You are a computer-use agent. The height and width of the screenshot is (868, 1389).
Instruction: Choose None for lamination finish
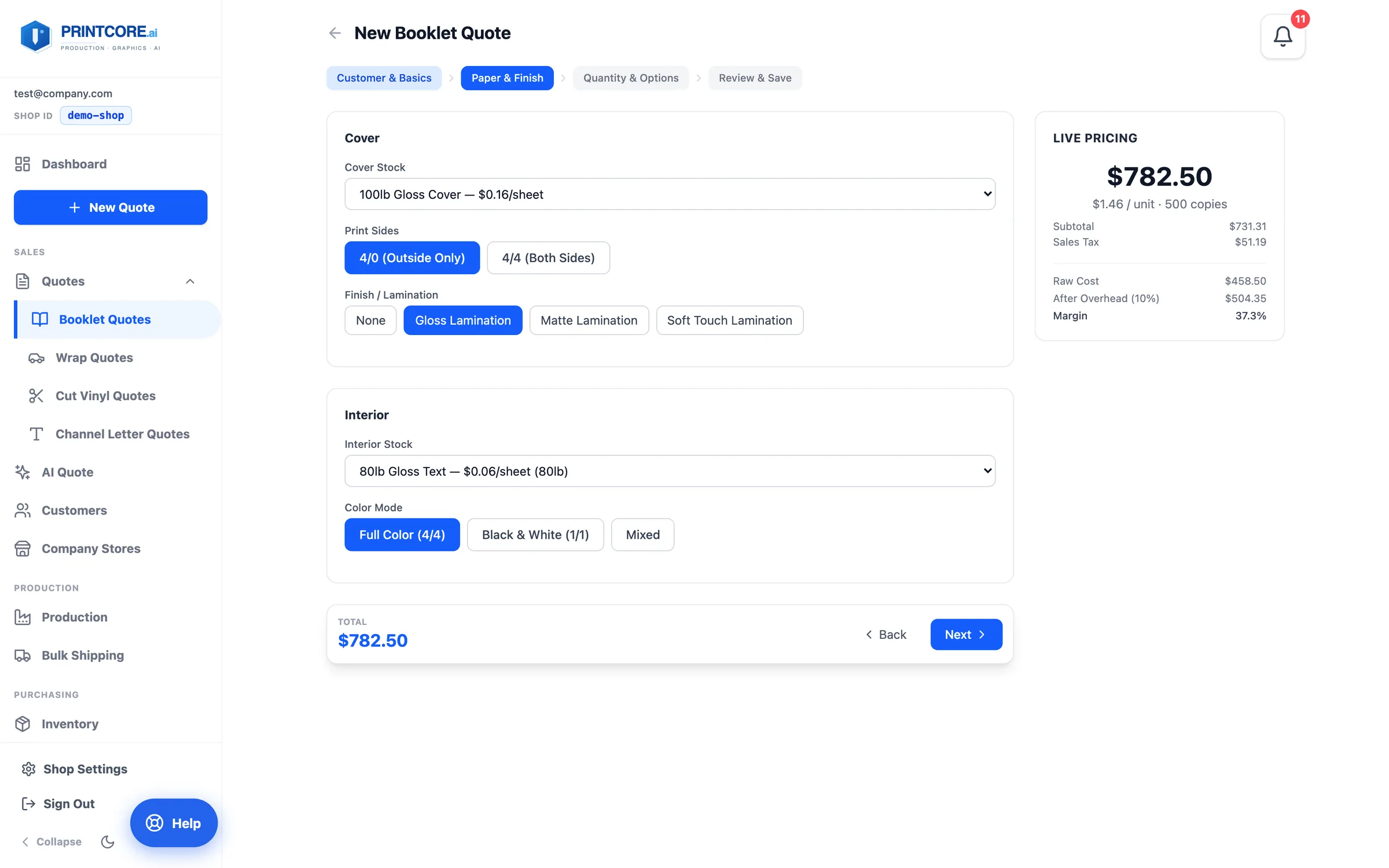click(370, 321)
